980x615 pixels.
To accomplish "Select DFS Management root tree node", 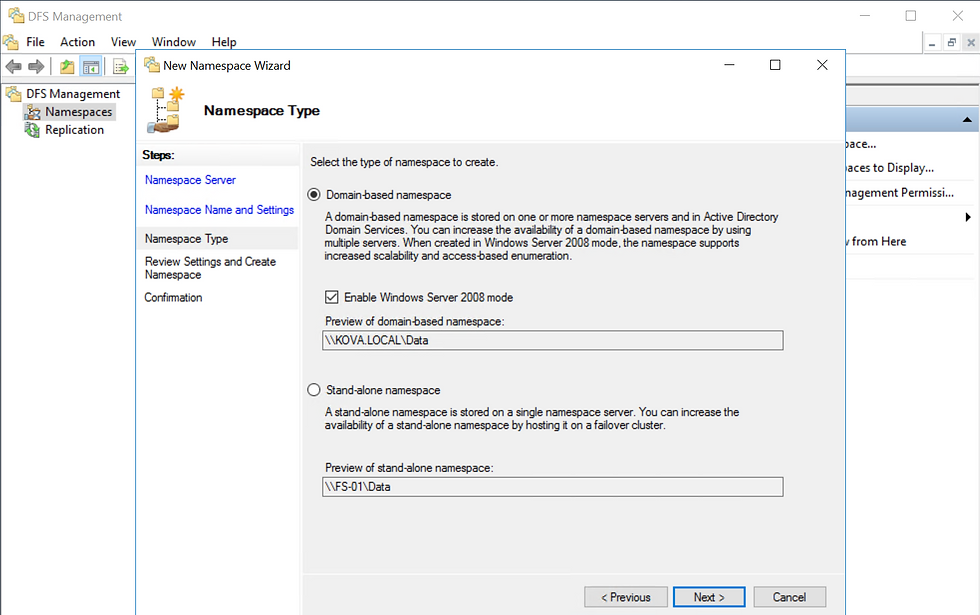I will coord(73,94).
